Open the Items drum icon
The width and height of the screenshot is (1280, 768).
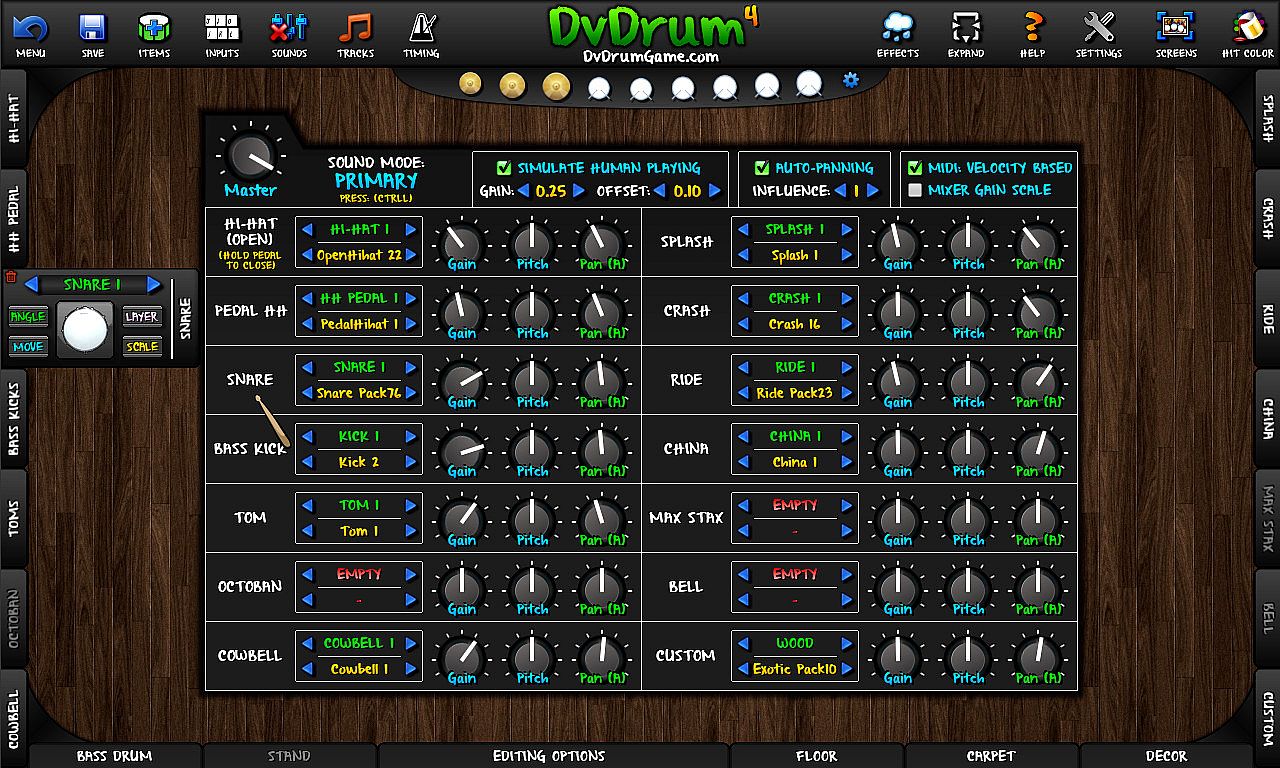(154, 27)
